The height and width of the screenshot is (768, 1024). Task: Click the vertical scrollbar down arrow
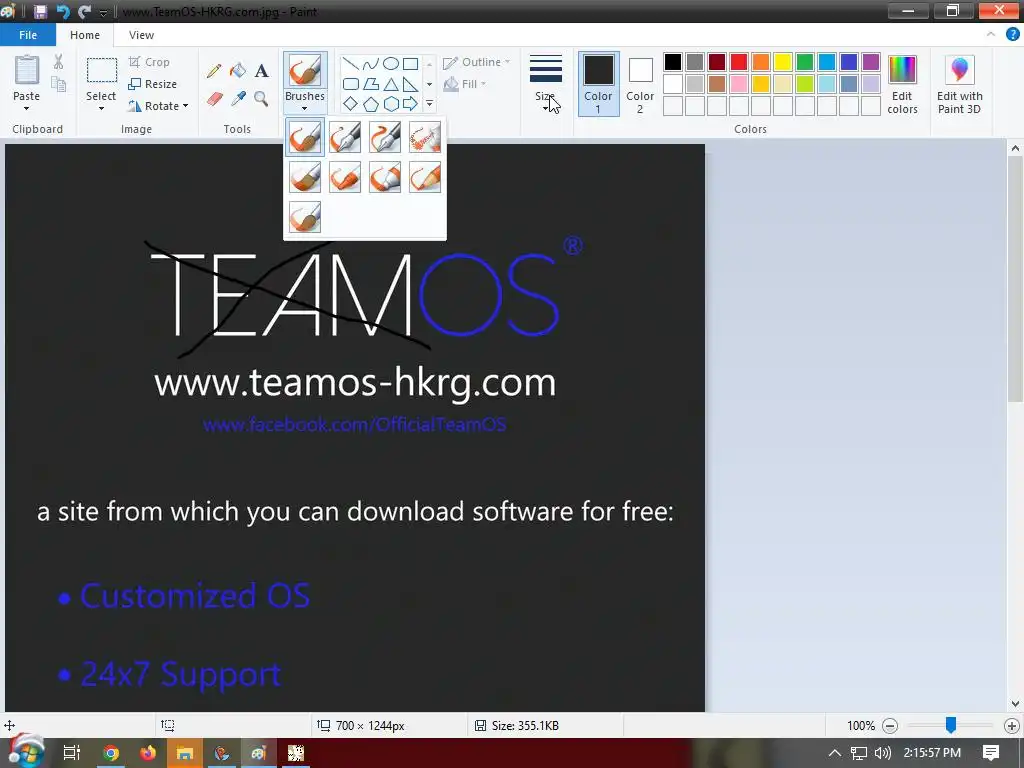tap(1015, 703)
